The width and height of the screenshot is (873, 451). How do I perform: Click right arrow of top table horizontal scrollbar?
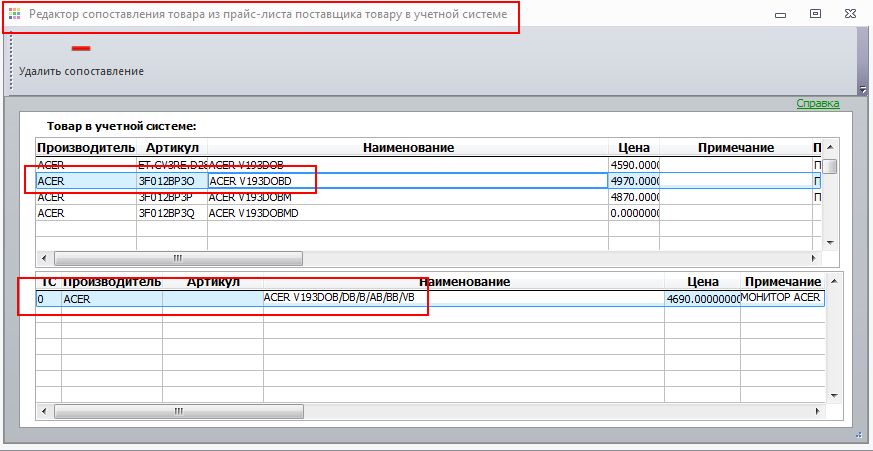(814, 258)
